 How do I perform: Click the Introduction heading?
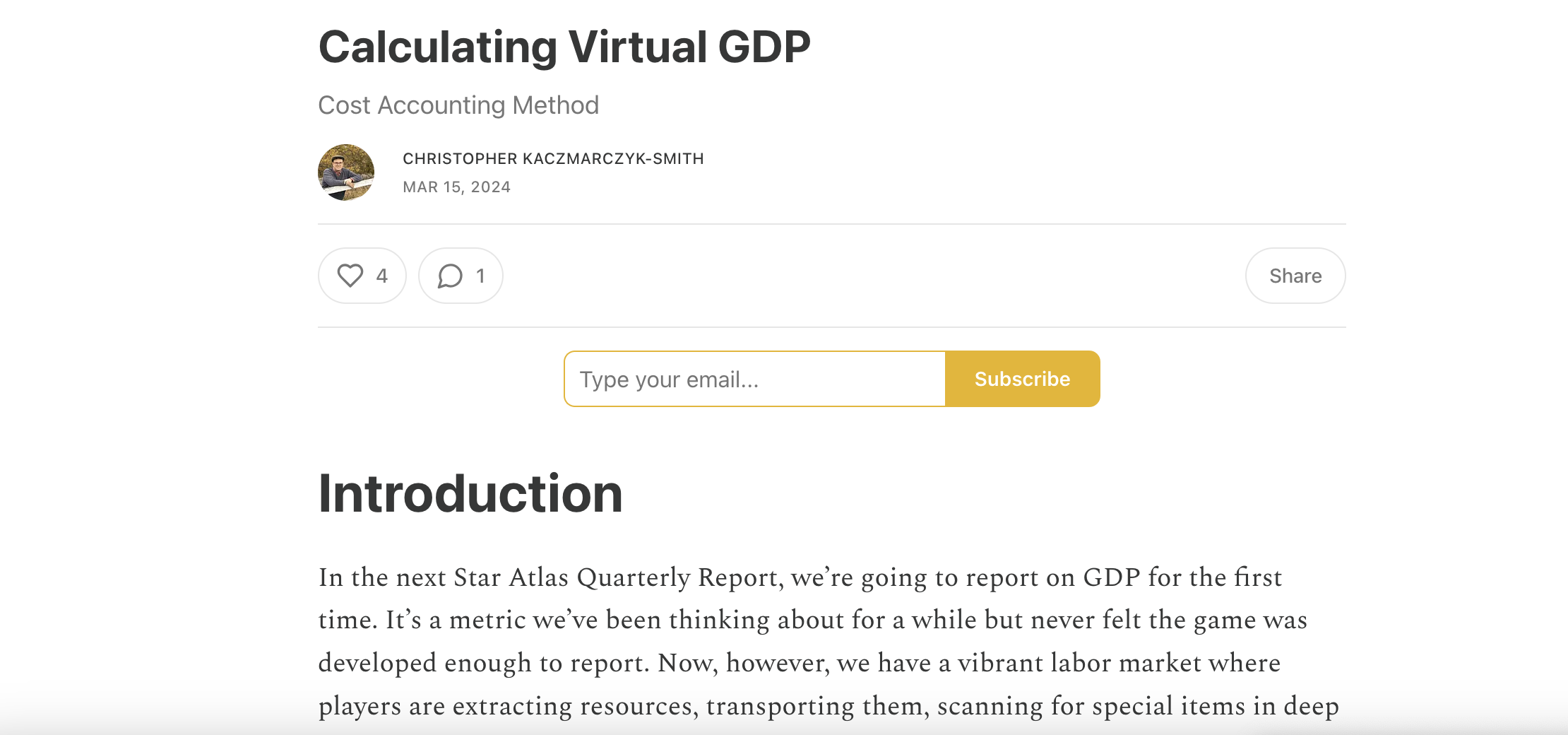click(x=470, y=495)
